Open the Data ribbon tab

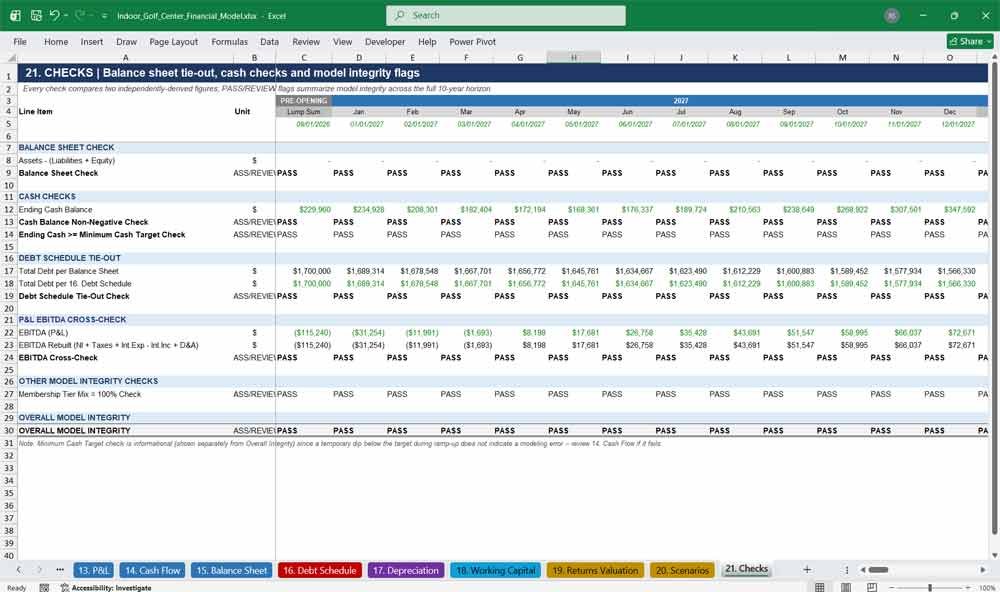[x=269, y=41]
